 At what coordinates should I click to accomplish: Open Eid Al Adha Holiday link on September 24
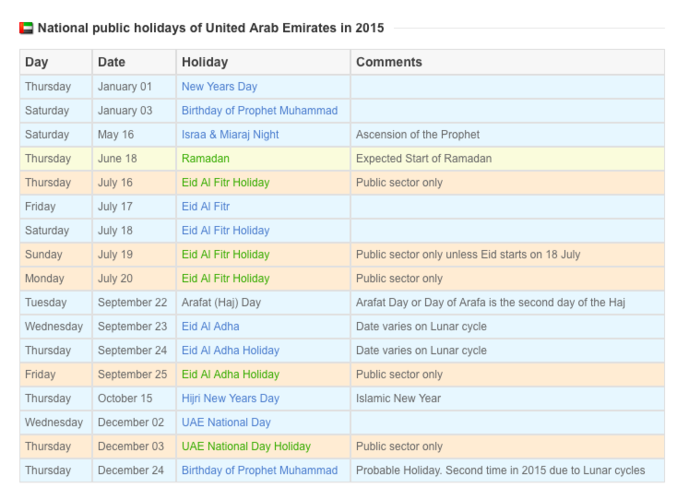click(231, 350)
